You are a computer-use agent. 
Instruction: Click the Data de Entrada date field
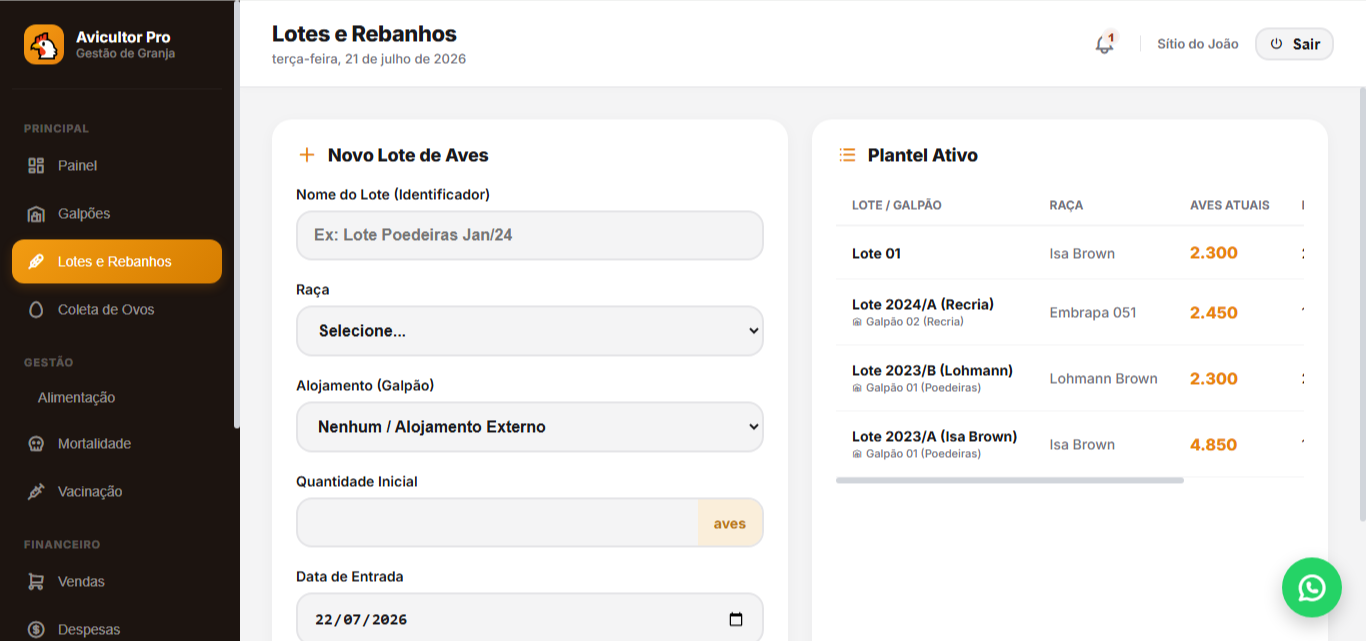[x=530, y=619]
